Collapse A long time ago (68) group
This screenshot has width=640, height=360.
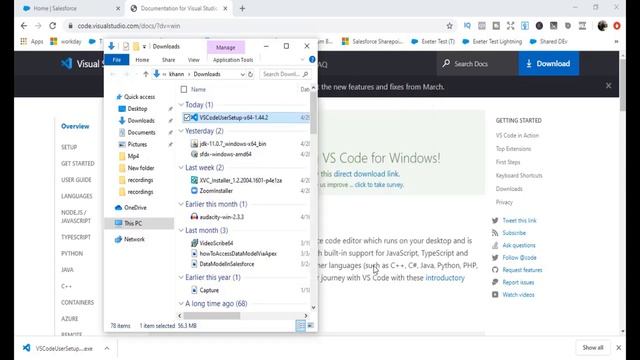tap(181, 303)
